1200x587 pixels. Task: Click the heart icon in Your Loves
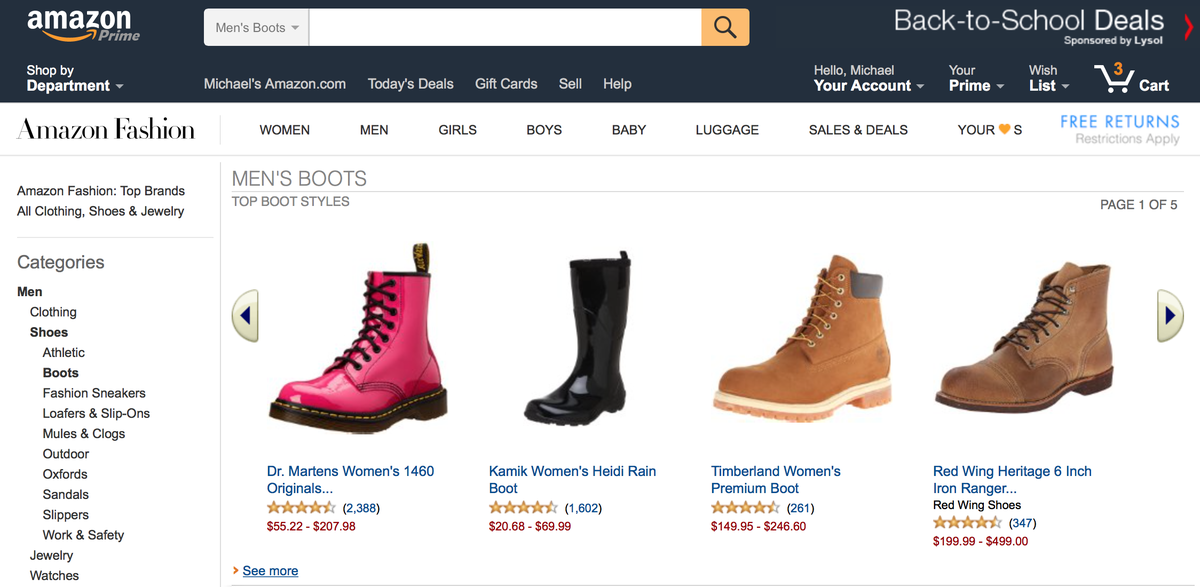(1004, 130)
